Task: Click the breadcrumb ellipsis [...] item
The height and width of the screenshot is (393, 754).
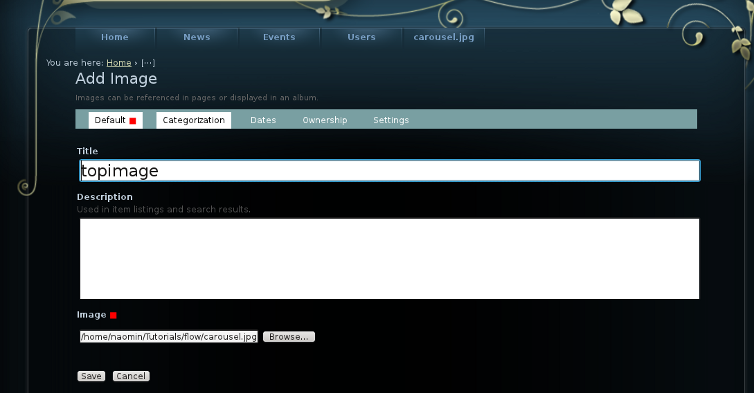Action: click(x=148, y=63)
